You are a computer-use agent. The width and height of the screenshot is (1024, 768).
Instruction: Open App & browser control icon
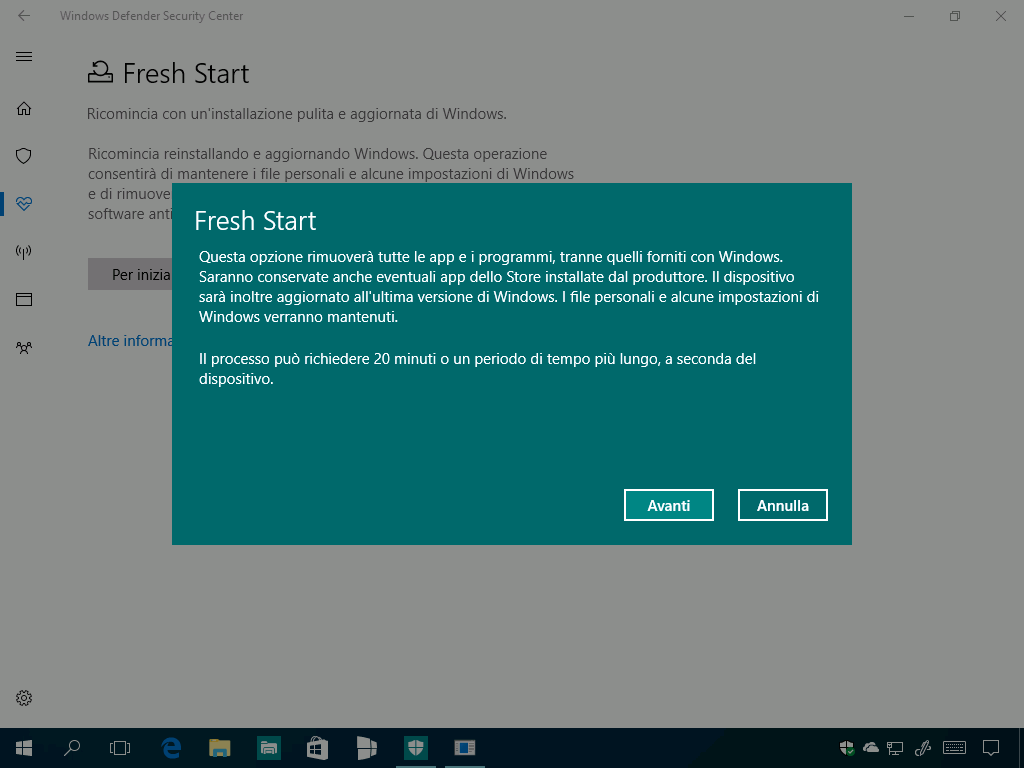pyautogui.click(x=24, y=300)
